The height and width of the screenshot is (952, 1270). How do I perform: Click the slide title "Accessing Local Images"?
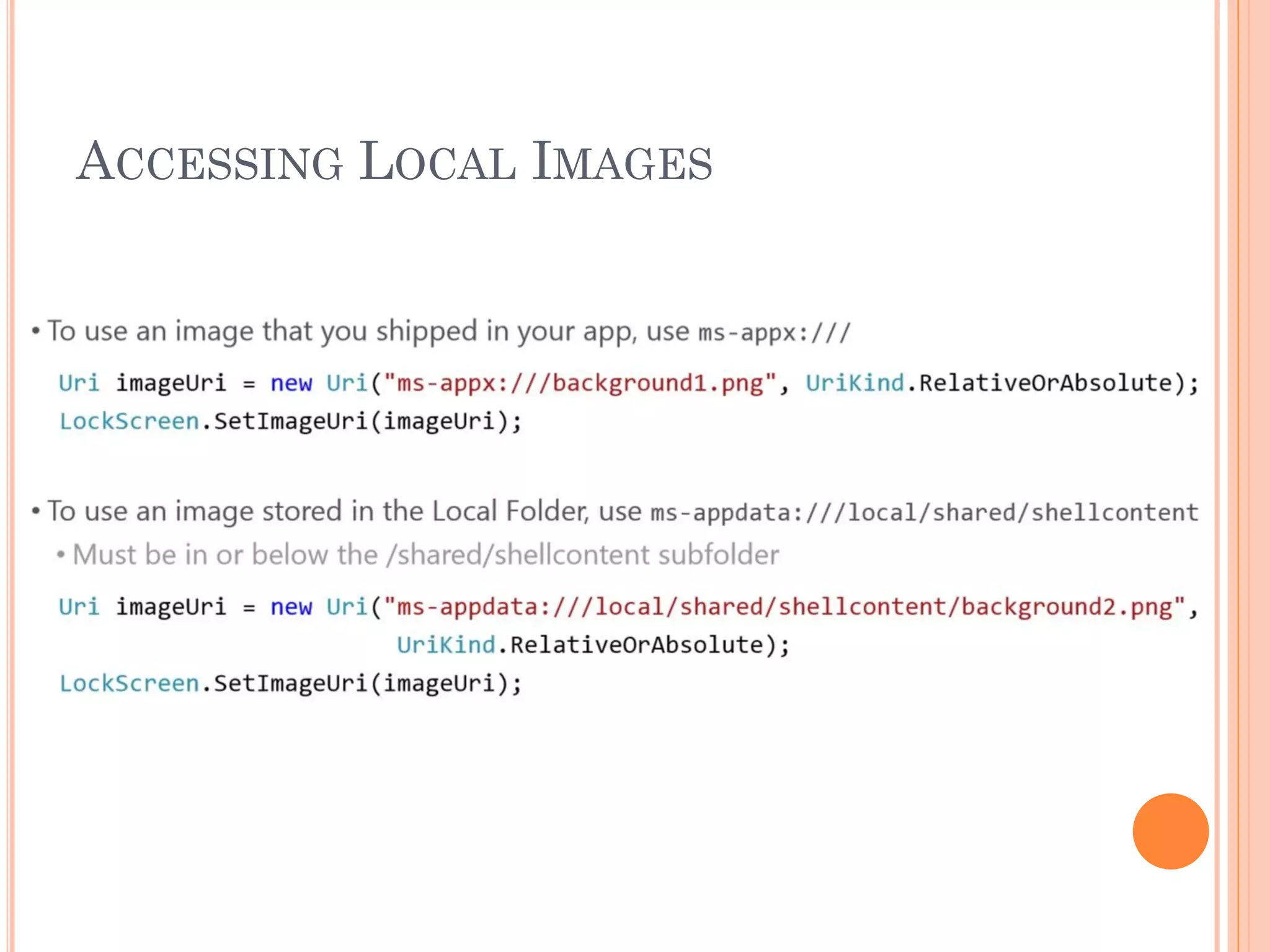(x=394, y=161)
